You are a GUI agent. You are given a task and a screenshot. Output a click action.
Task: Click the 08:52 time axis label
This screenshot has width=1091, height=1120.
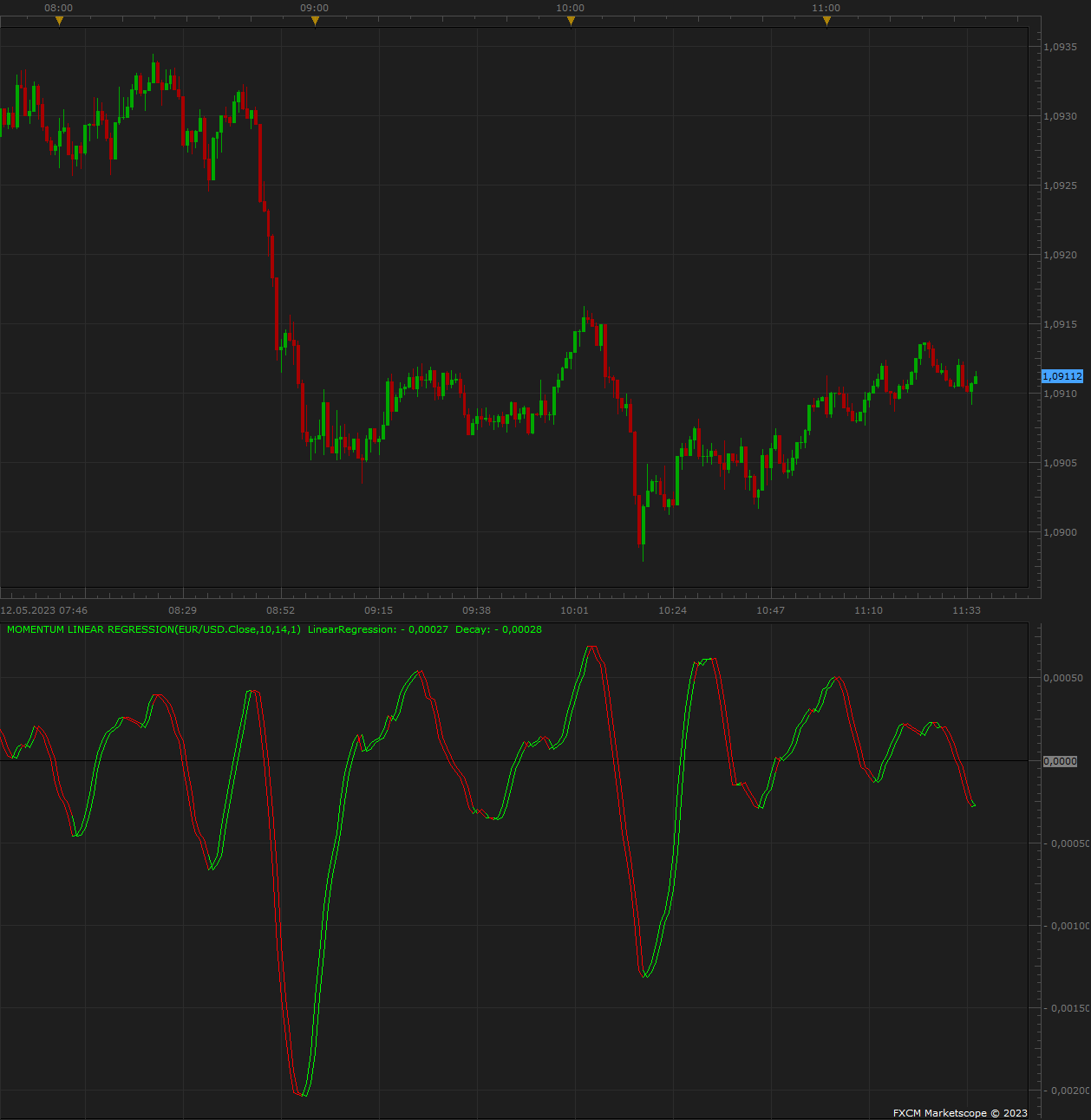[x=281, y=610]
